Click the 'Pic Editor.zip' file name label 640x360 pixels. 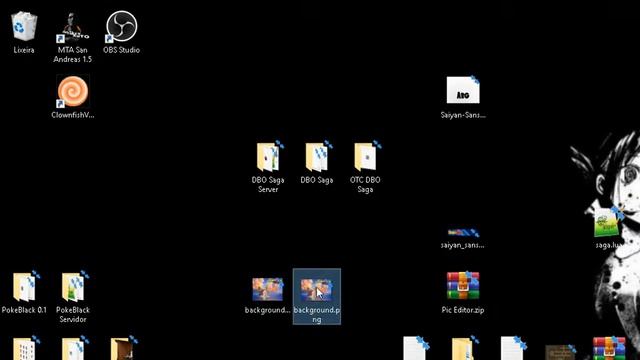(x=463, y=310)
